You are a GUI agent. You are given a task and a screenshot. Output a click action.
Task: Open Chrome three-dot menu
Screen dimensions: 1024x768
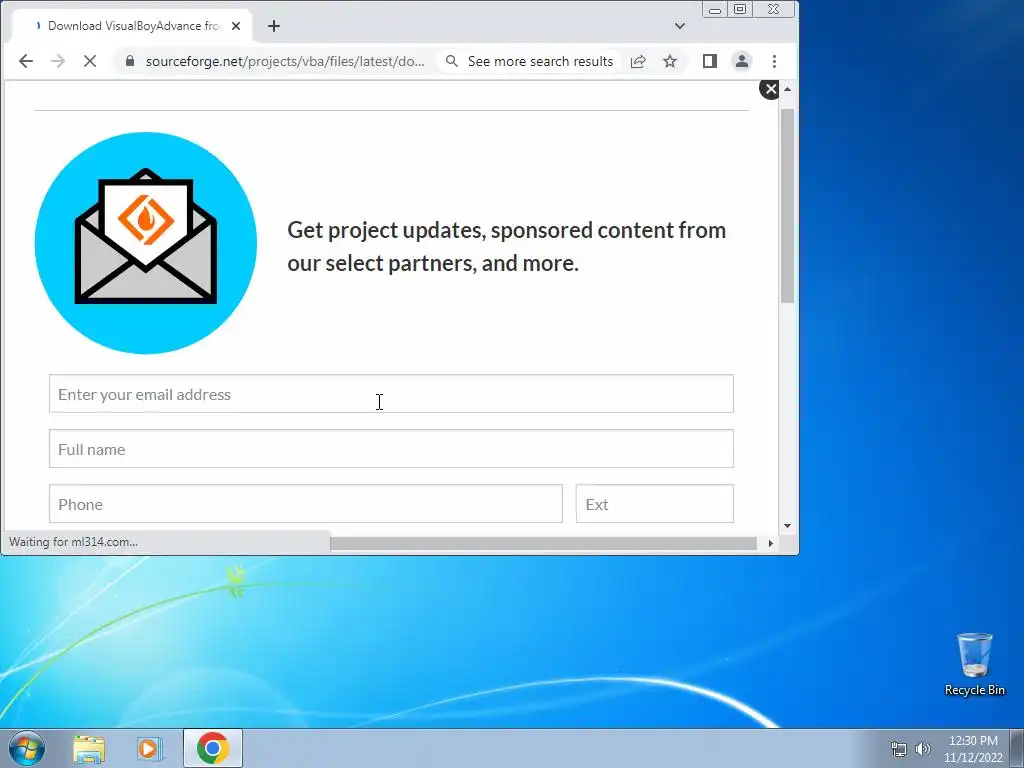775,61
